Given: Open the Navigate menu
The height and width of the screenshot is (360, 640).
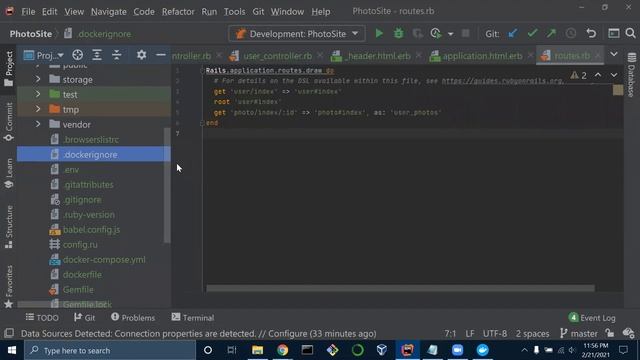Looking at the screenshot, I should pyautogui.click(x=109, y=11).
